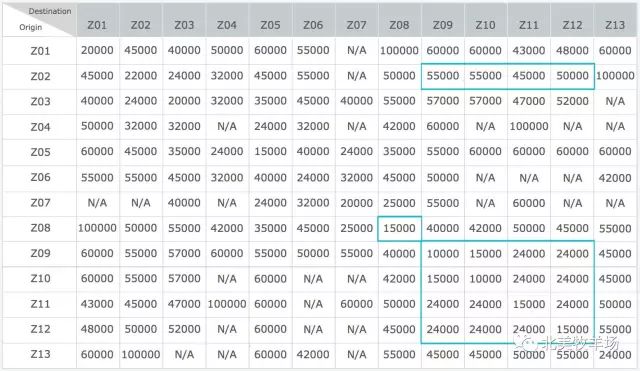The width and height of the screenshot is (640, 371).
Task: Select the 43000 cell under Z11 in row Z01
Action: pos(529,50)
